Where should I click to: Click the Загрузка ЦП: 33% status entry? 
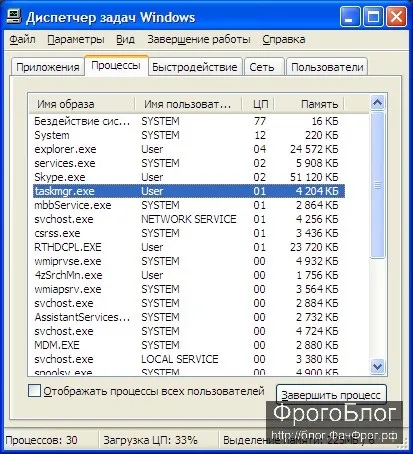[x=151, y=440]
